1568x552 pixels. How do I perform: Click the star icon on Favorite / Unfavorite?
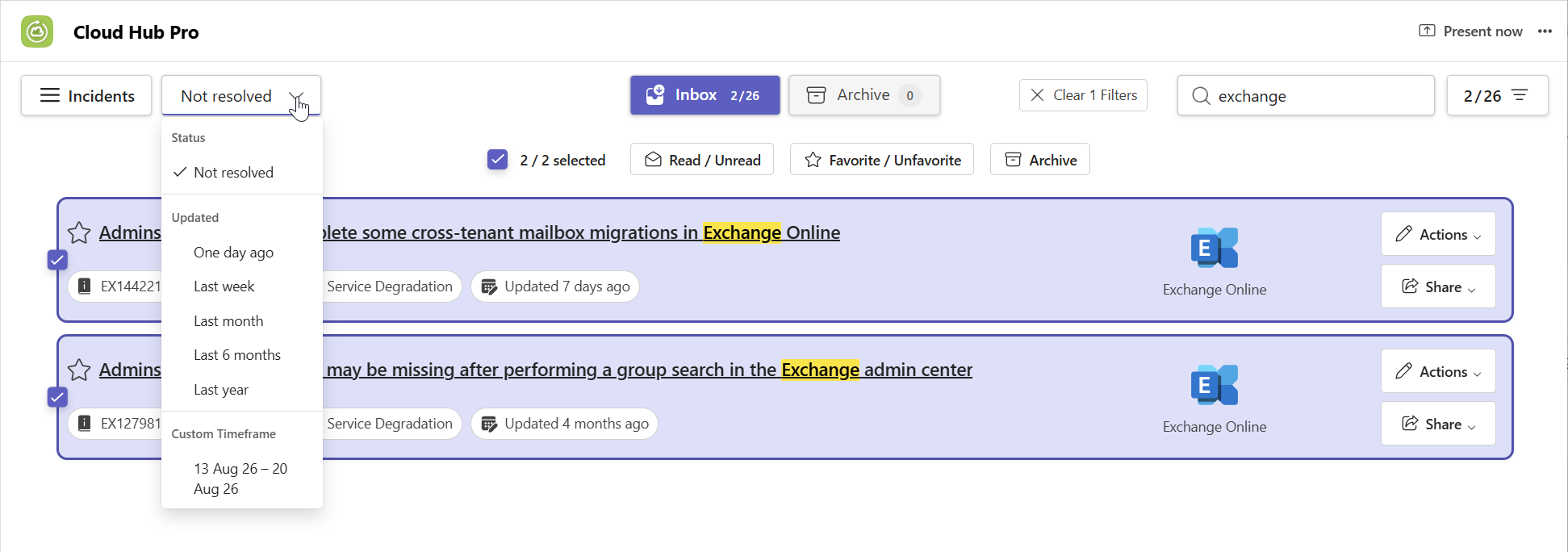coord(813,160)
